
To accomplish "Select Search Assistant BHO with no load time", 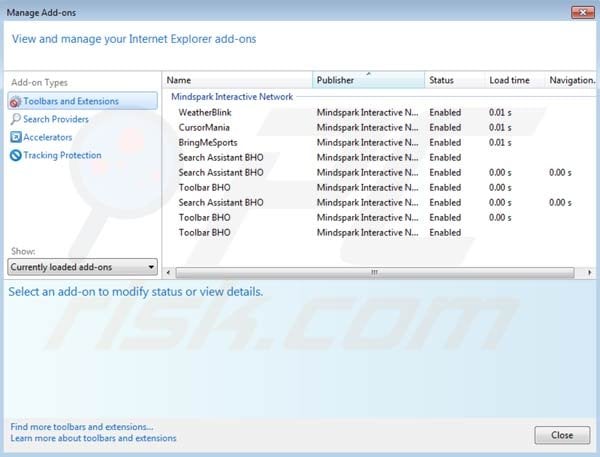I will tap(221, 157).
